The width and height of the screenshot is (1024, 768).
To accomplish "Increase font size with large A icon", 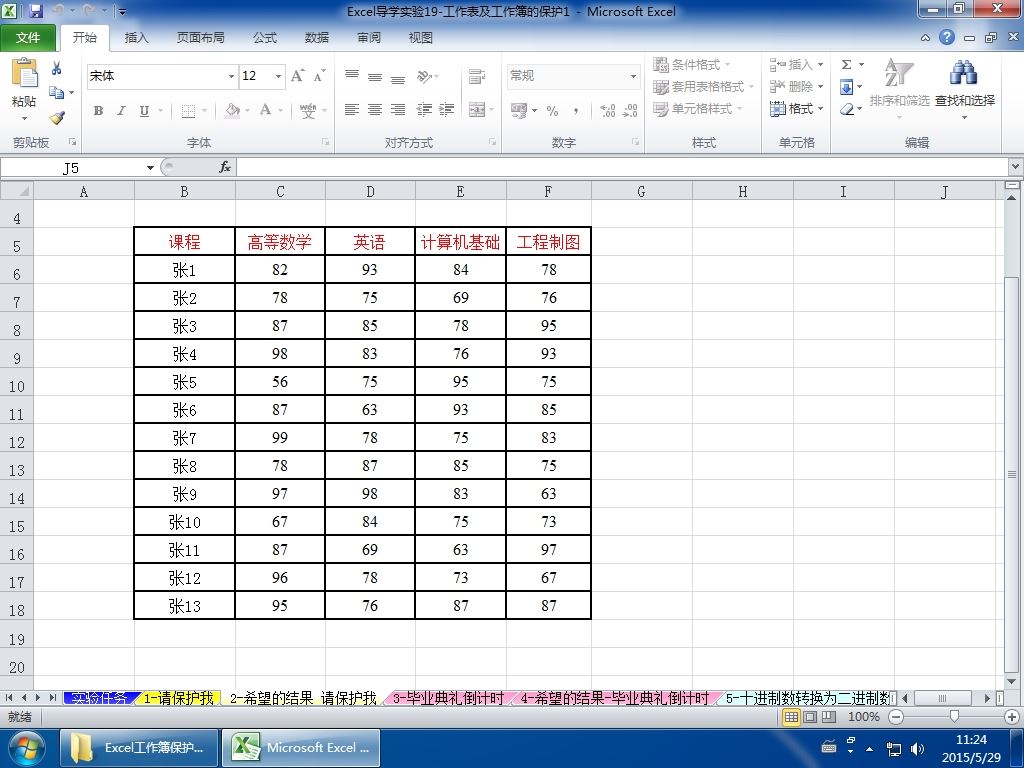I will point(297,76).
